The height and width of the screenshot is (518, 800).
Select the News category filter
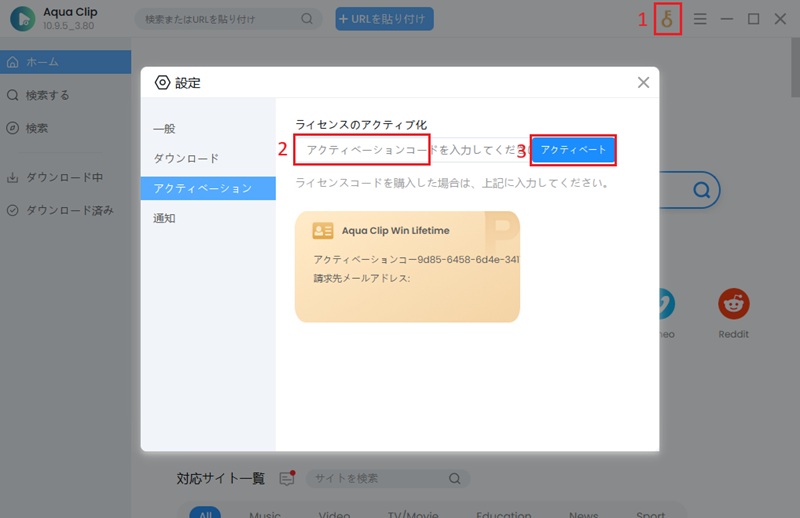coord(583,513)
